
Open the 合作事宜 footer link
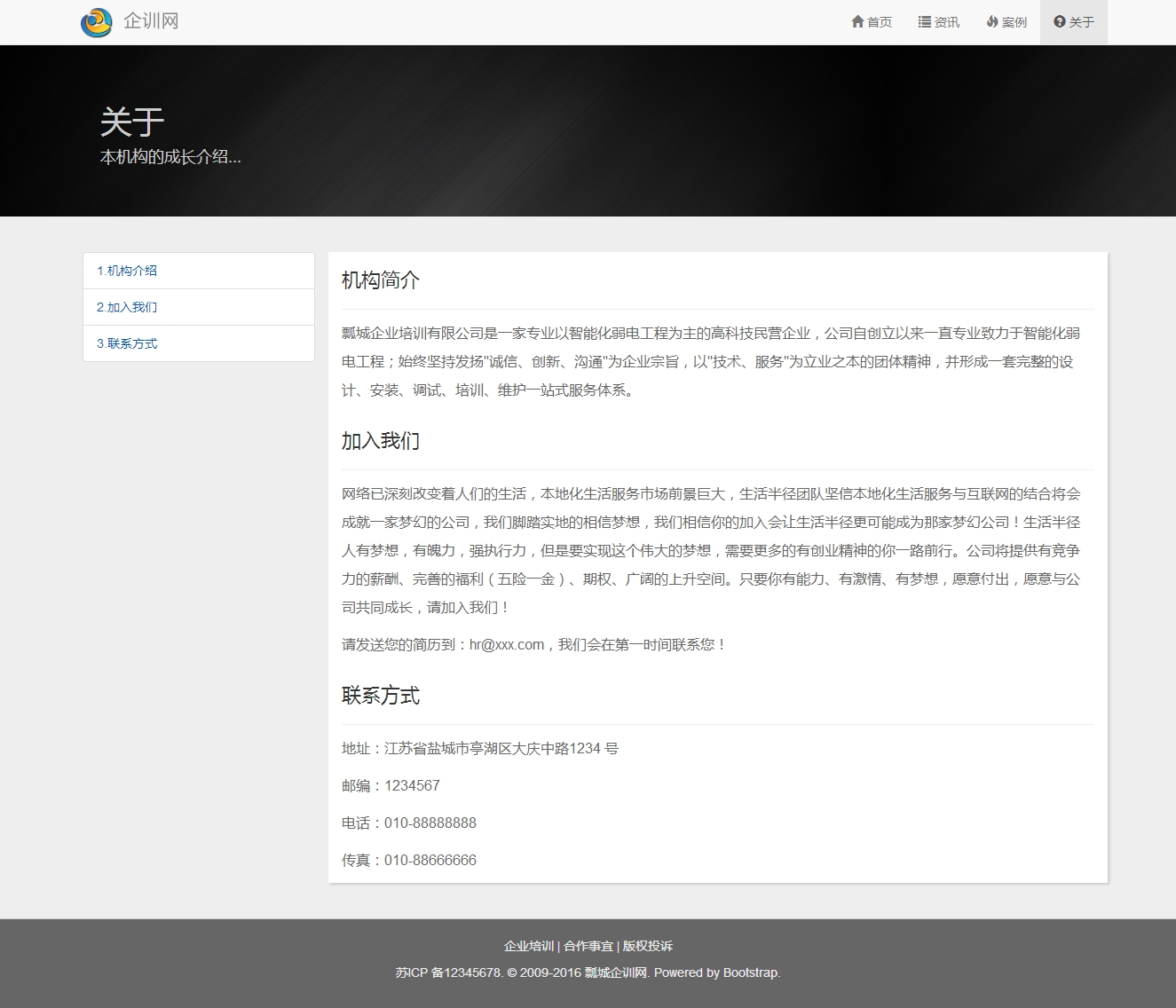click(x=588, y=946)
